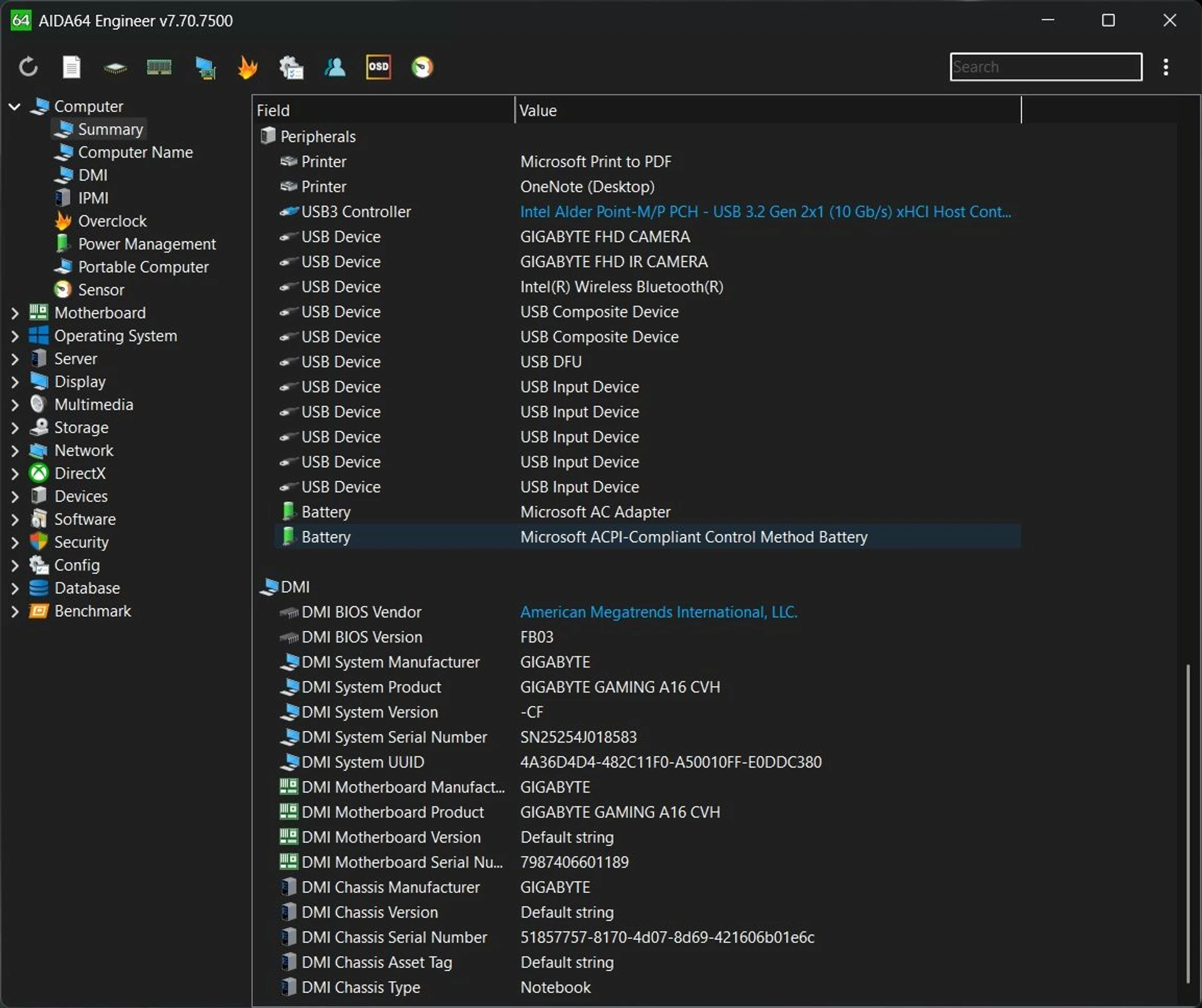The image size is (1202, 1008).
Task: Click the memory module benchmark icon
Action: click(159, 67)
